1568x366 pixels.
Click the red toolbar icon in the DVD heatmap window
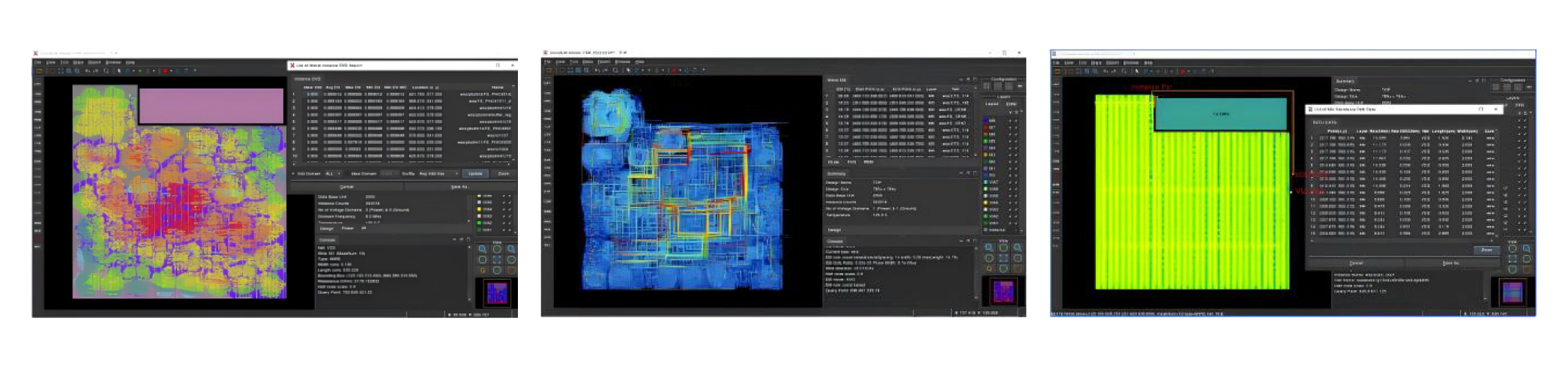(x=165, y=71)
